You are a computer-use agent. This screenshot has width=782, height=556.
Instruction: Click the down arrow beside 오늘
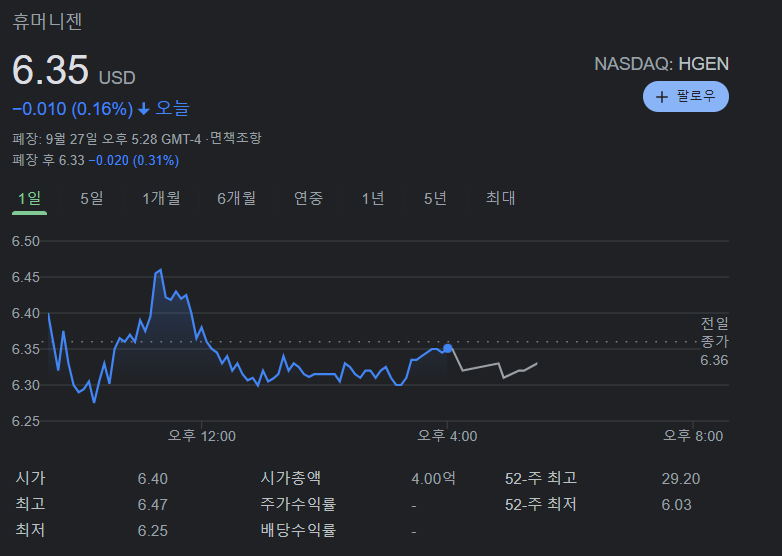(144, 109)
